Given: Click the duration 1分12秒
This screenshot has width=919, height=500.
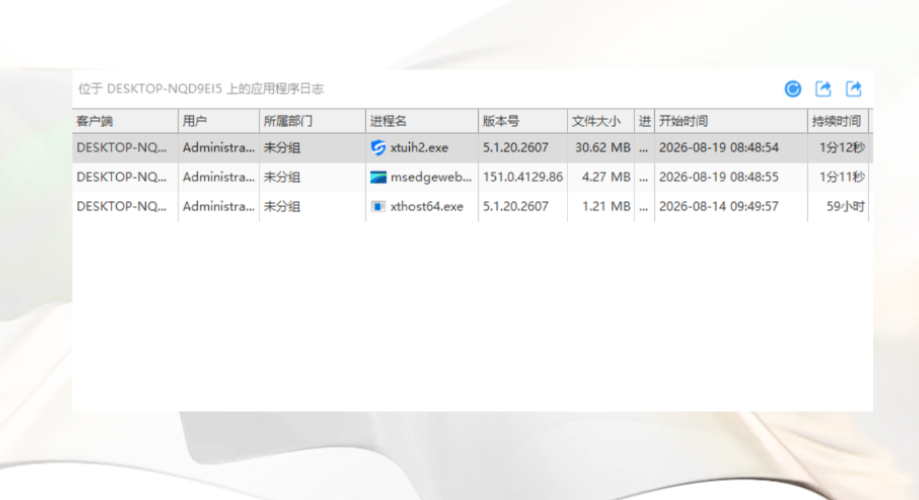Looking at the screenshot, I should pyautogui.click(x=842, y=148).
